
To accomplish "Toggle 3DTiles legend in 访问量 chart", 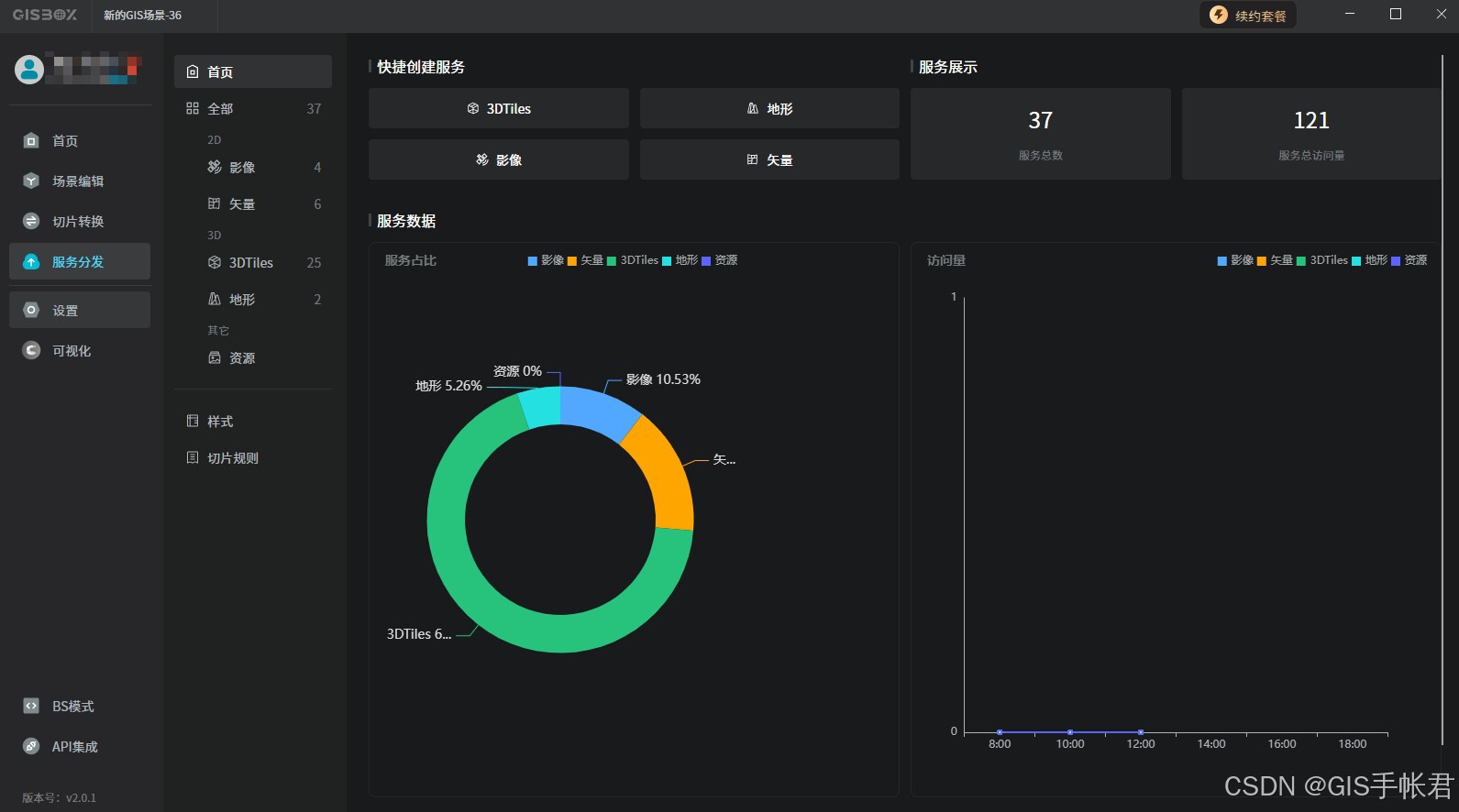I will click(x=1322, y=260).
